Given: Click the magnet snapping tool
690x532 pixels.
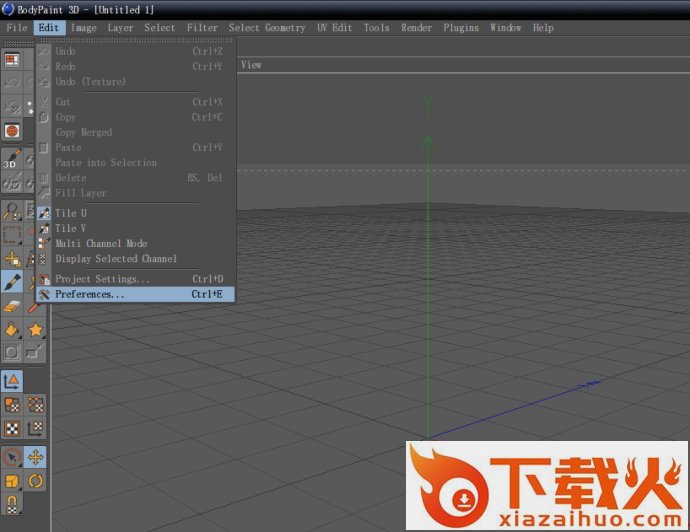Looking at the screenshot, I should click(x=12, y=505).
